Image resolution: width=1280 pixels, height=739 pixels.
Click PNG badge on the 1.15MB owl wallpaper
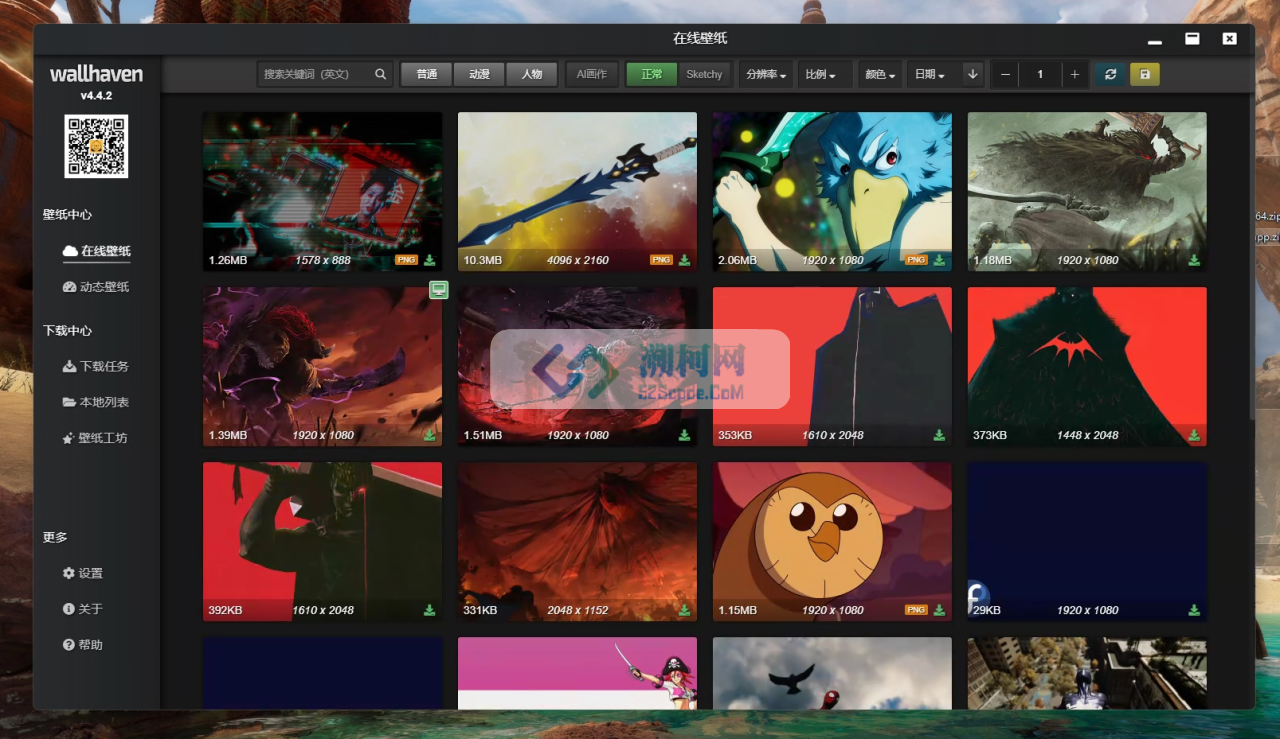(916, 610)
